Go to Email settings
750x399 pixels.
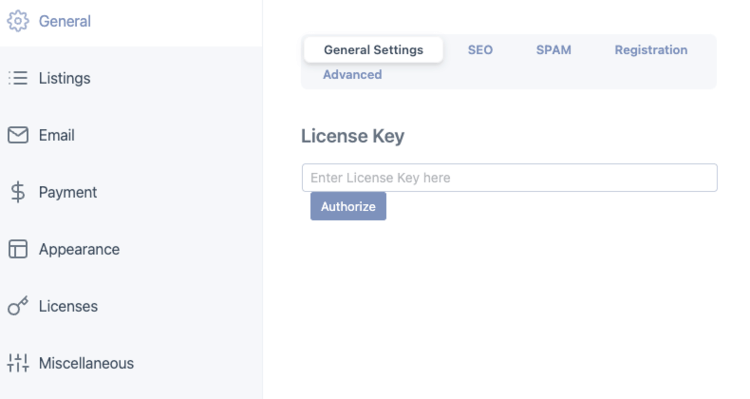point(131,135)
